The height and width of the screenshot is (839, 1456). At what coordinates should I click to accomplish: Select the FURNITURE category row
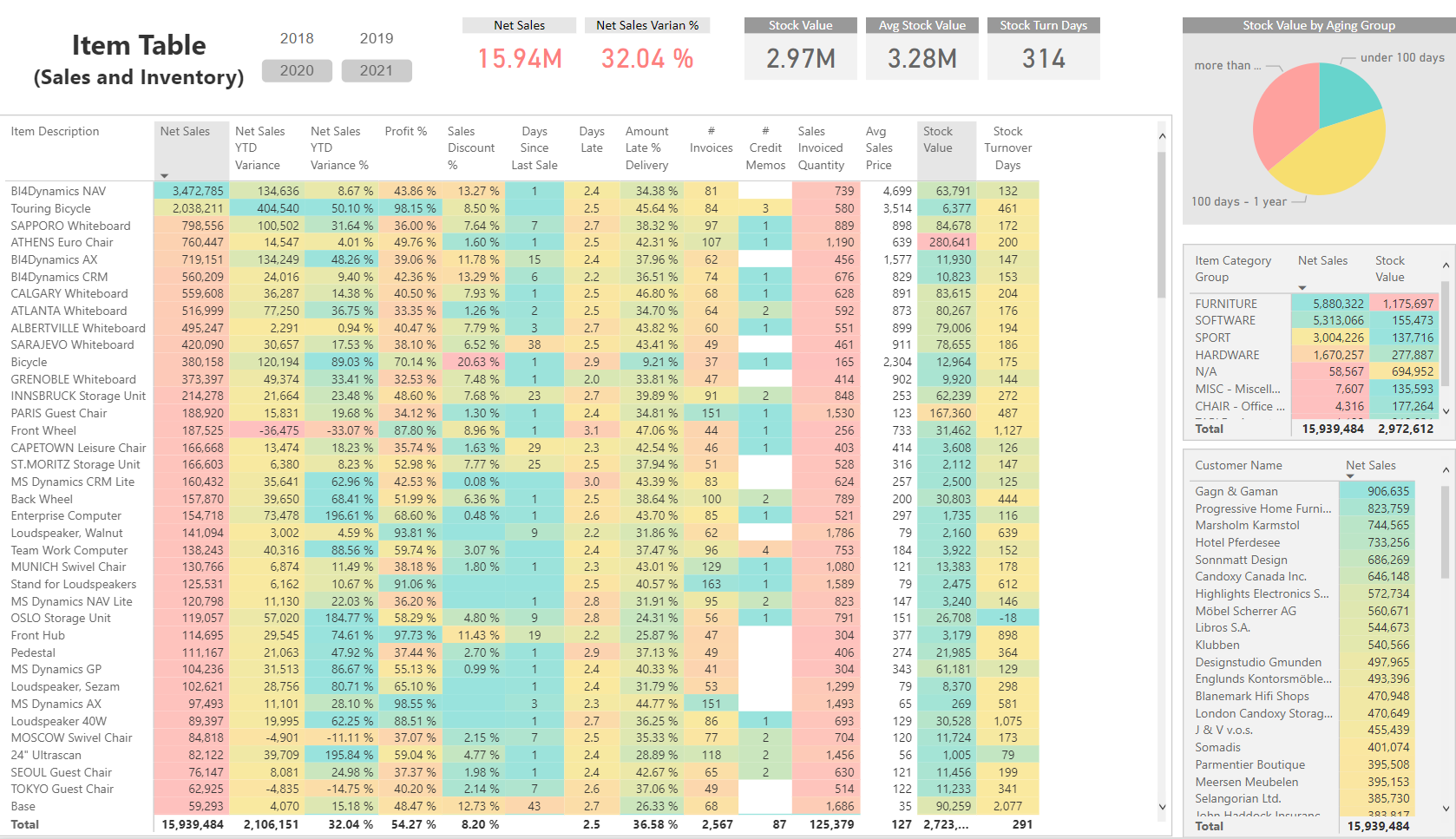click(x=1226, y=303)
